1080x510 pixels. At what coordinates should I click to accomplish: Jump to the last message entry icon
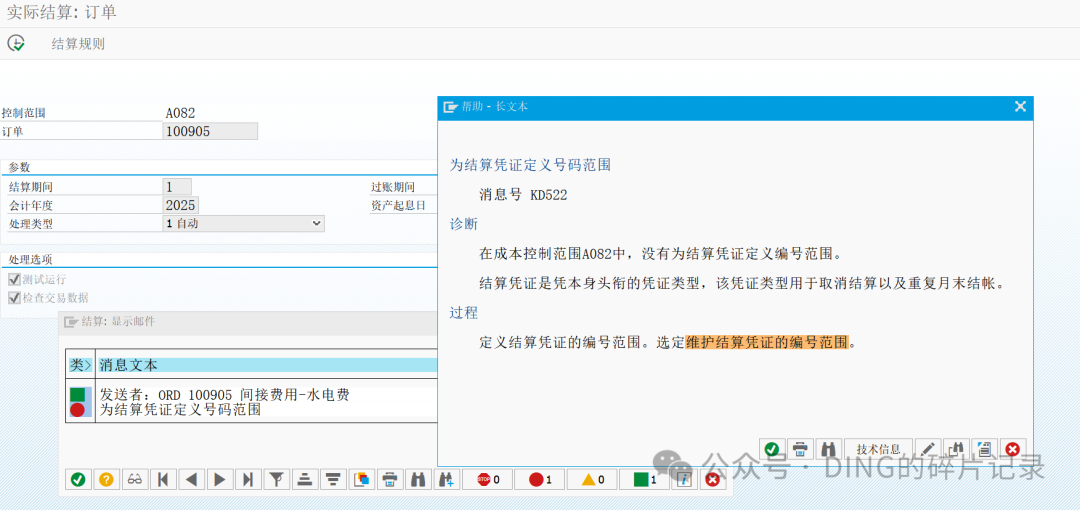click(x=248, y=478)
